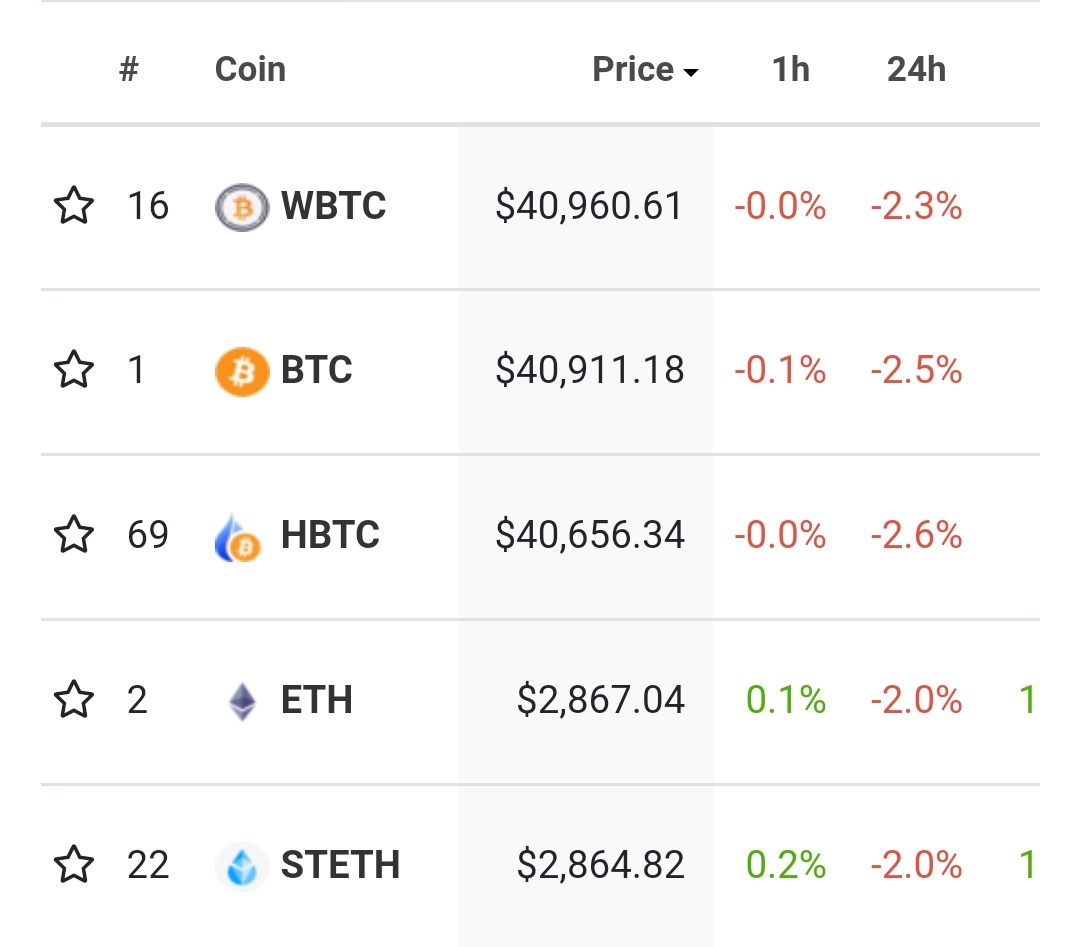Screen dimensions: 1080x947
Task: Sort by the 24h change column
Action: [916, 70]
